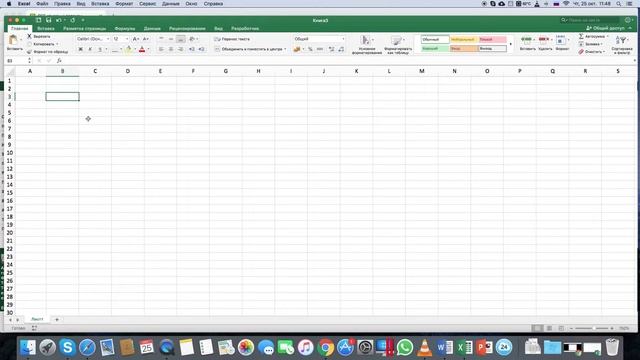Click the search sheet field
This screenshot has width=640, height=360.
(x=590, y=20)
